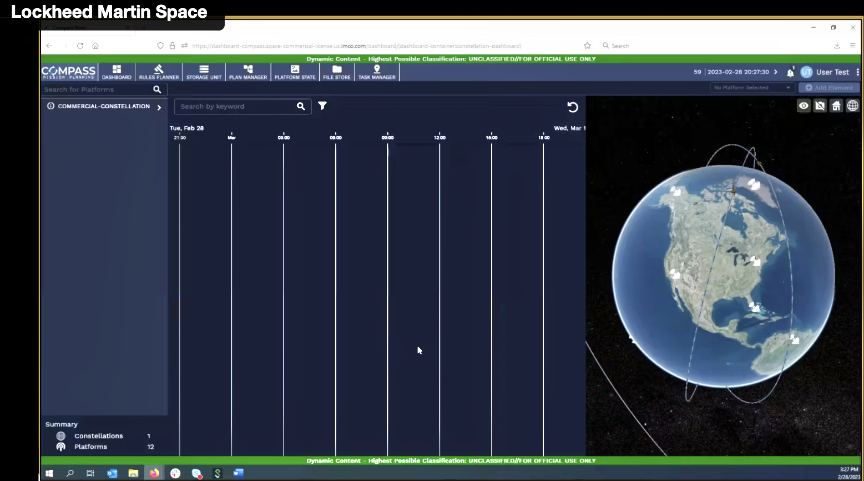Go to the Dashboard tab
864x481 pixels.
(116, 72)
